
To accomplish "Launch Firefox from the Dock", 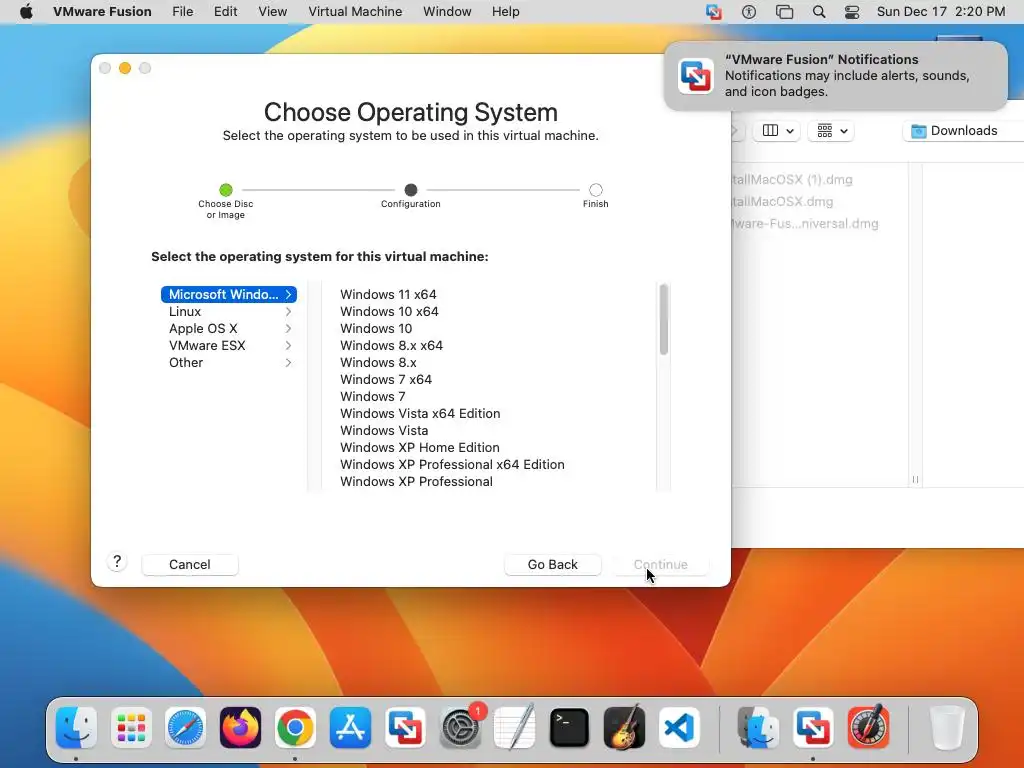I will [x=240, y=727].
